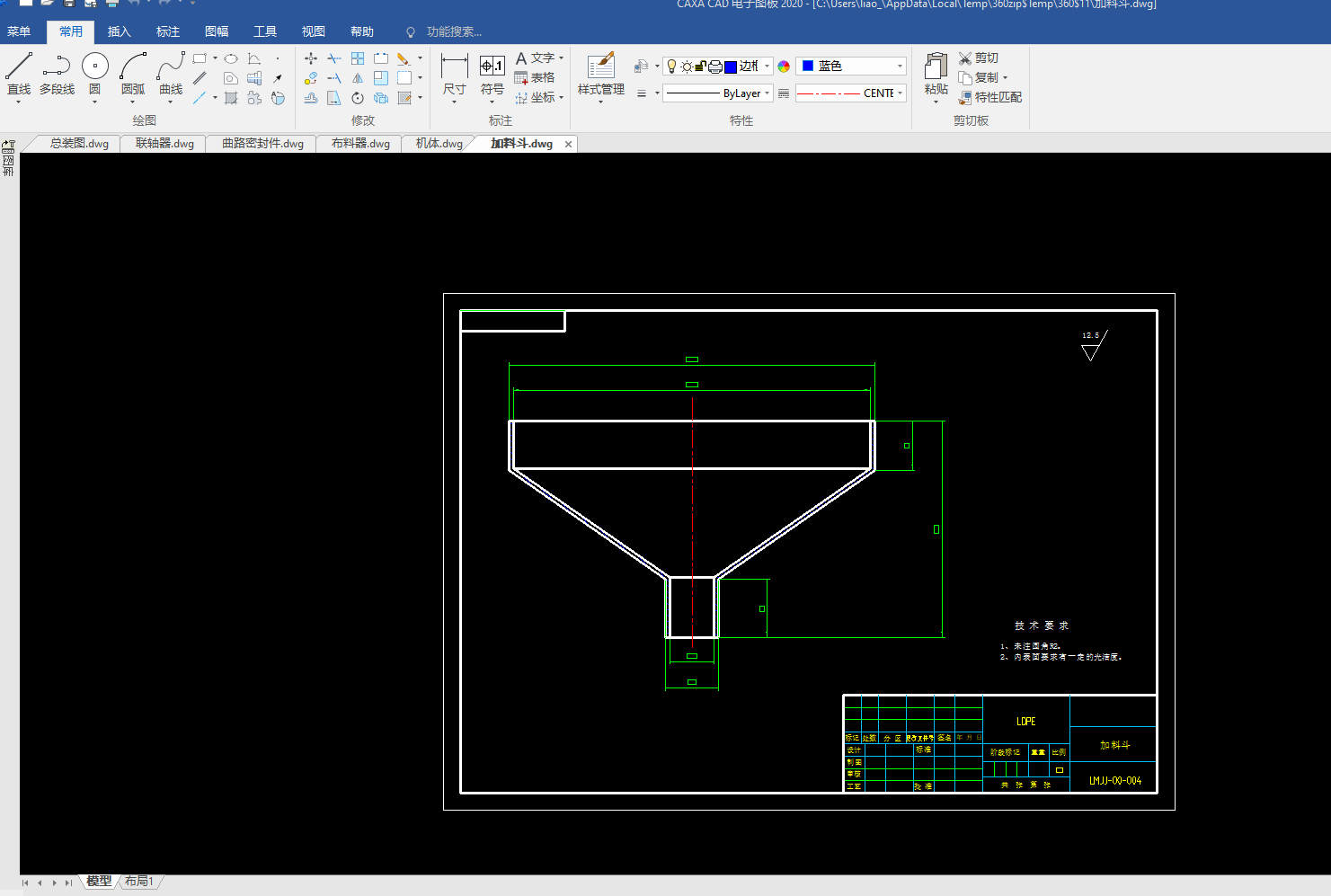
Task: Select the ellipse drawing tool
Action: pyautogui.click(x=231, y=58)
